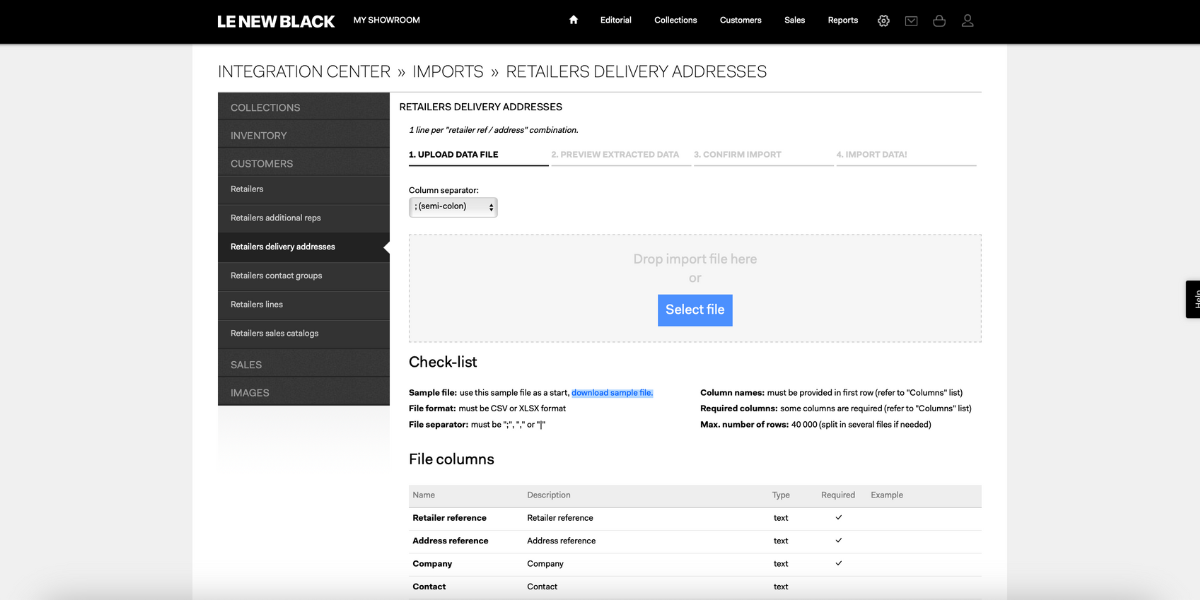This screenshot has height=600, width=1200.
Task: Open the Editorial menu
Action: [616, 20]
